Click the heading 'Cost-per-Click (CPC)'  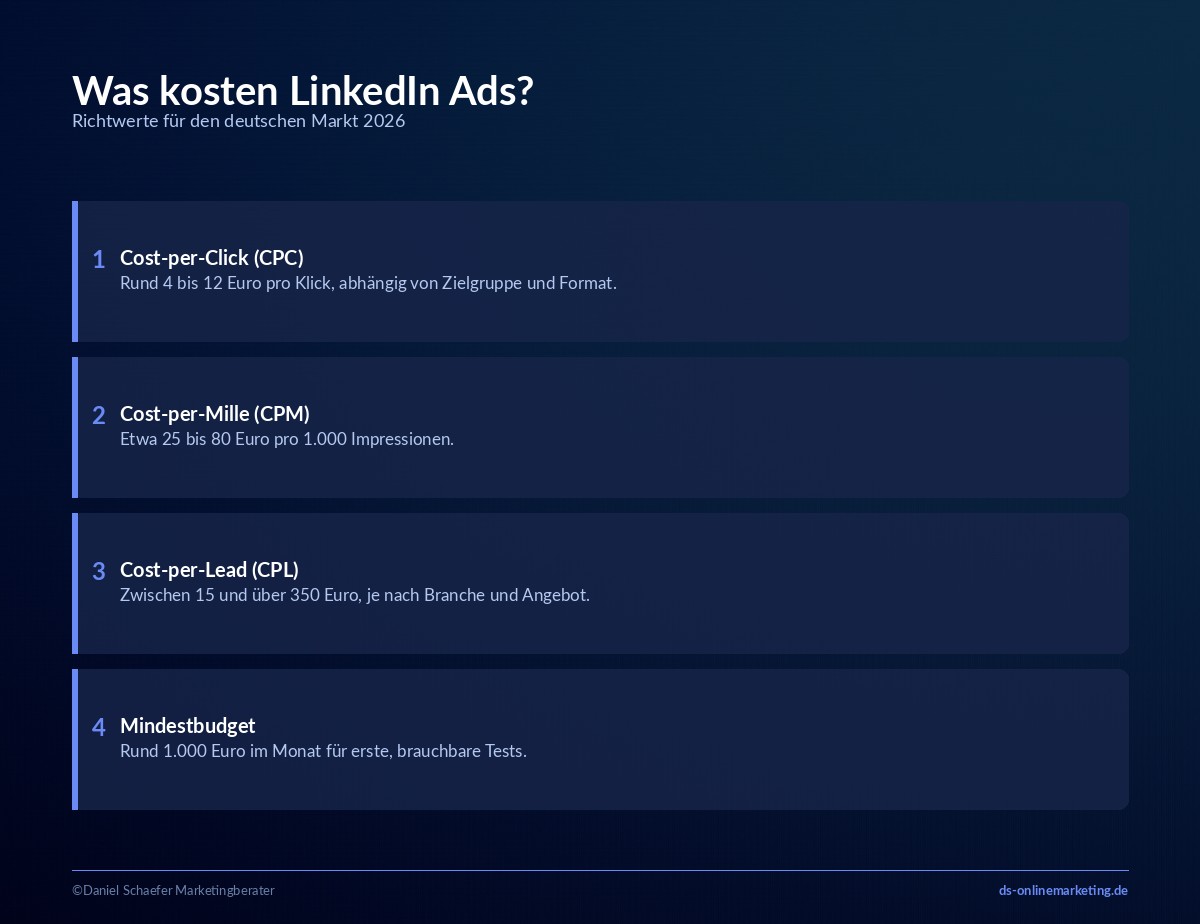(212, 258)
